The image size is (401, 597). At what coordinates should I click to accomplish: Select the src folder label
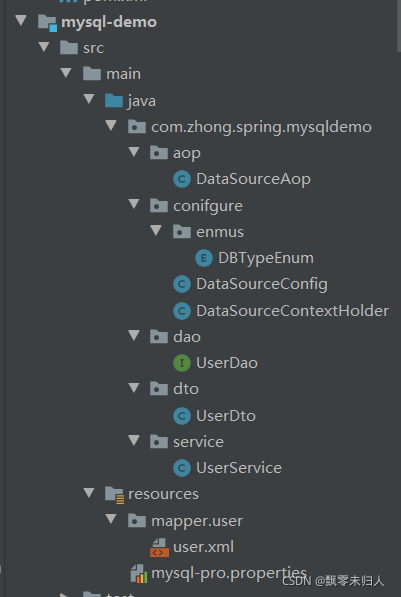[93, 48]
